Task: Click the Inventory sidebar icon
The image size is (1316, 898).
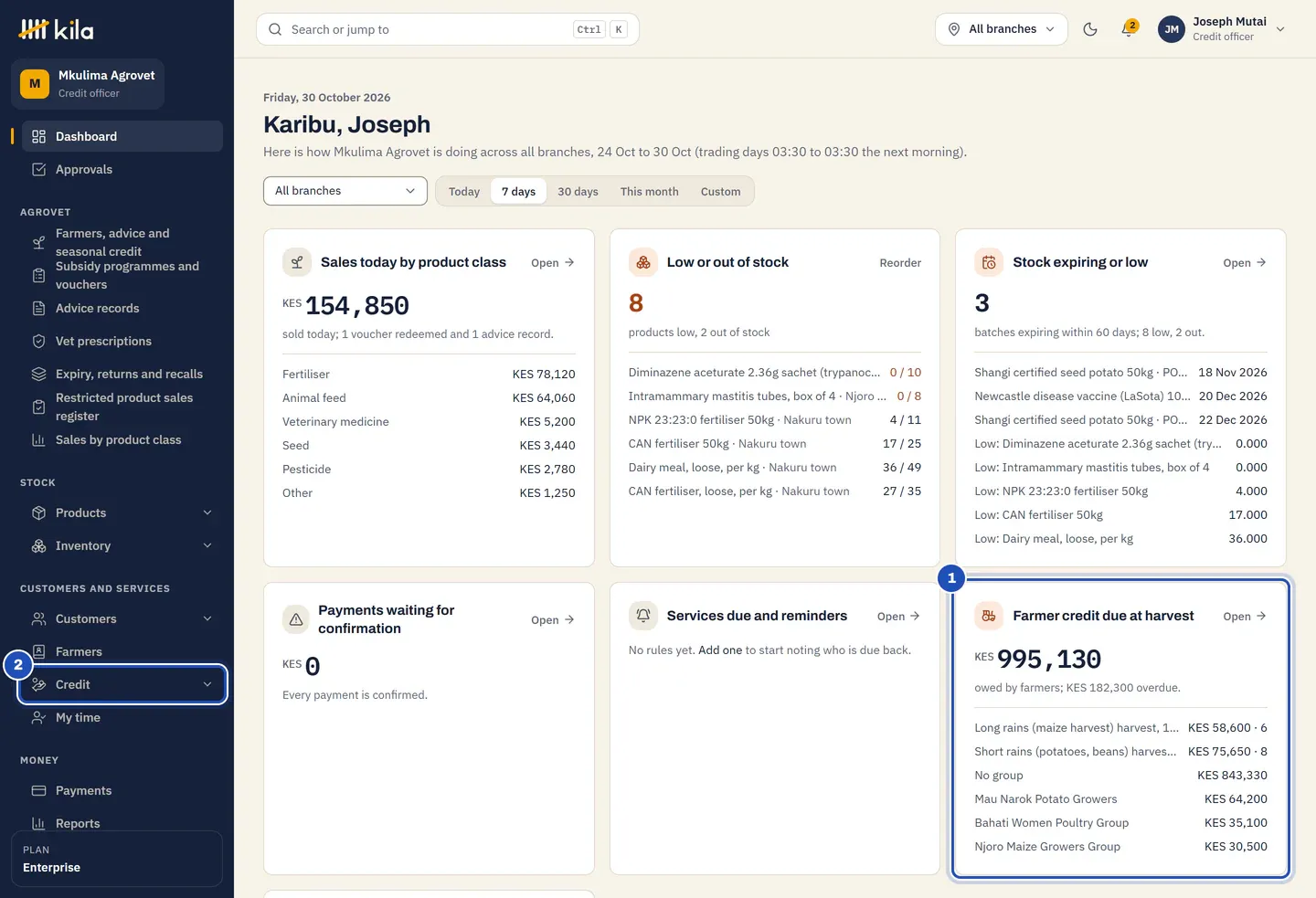Action: pyautogui.click(x=38, y=545)
